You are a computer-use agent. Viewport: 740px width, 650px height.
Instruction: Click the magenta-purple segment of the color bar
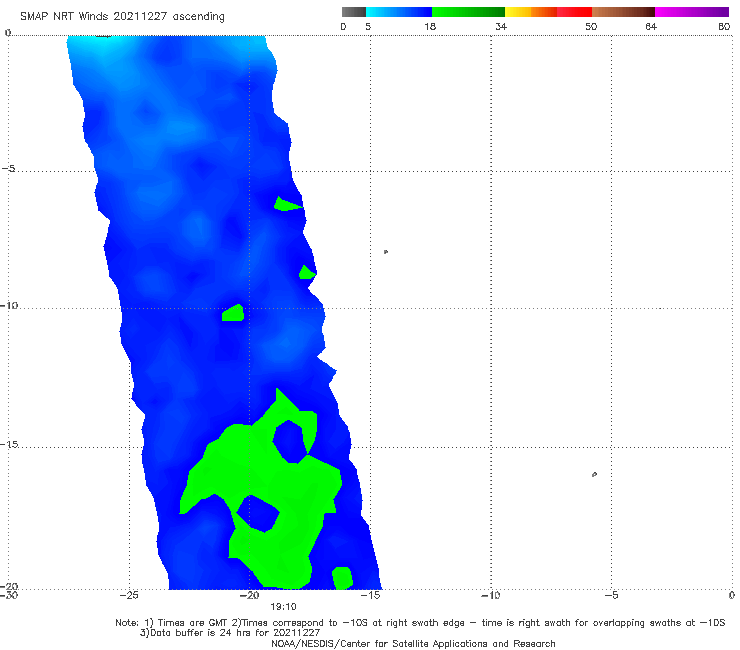coord(692,12)
